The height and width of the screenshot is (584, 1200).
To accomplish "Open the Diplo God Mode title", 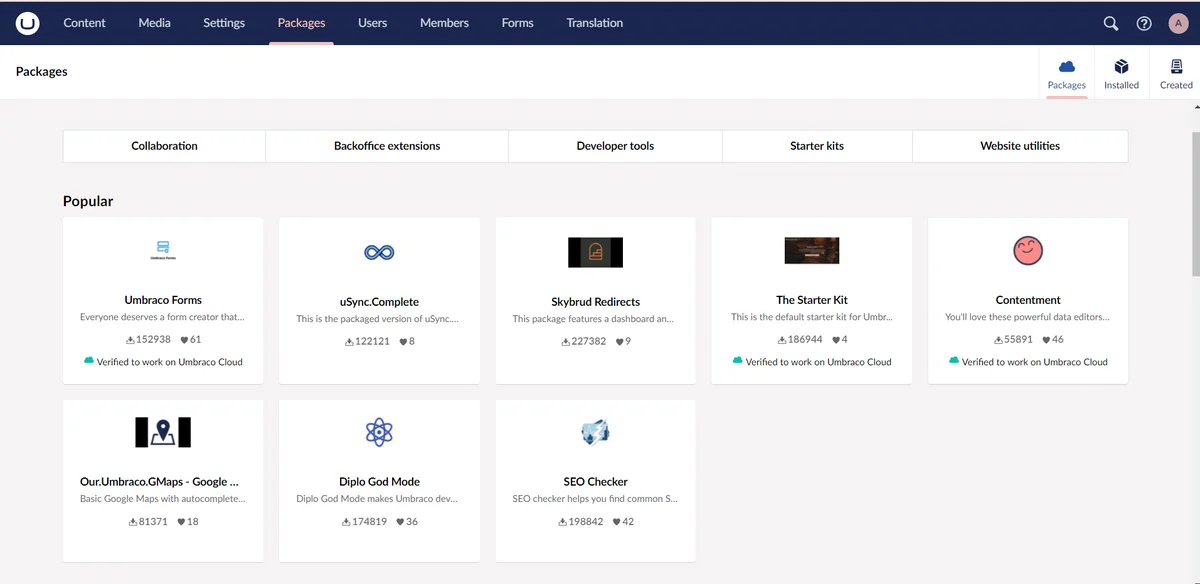I will (x=379, y=482).
